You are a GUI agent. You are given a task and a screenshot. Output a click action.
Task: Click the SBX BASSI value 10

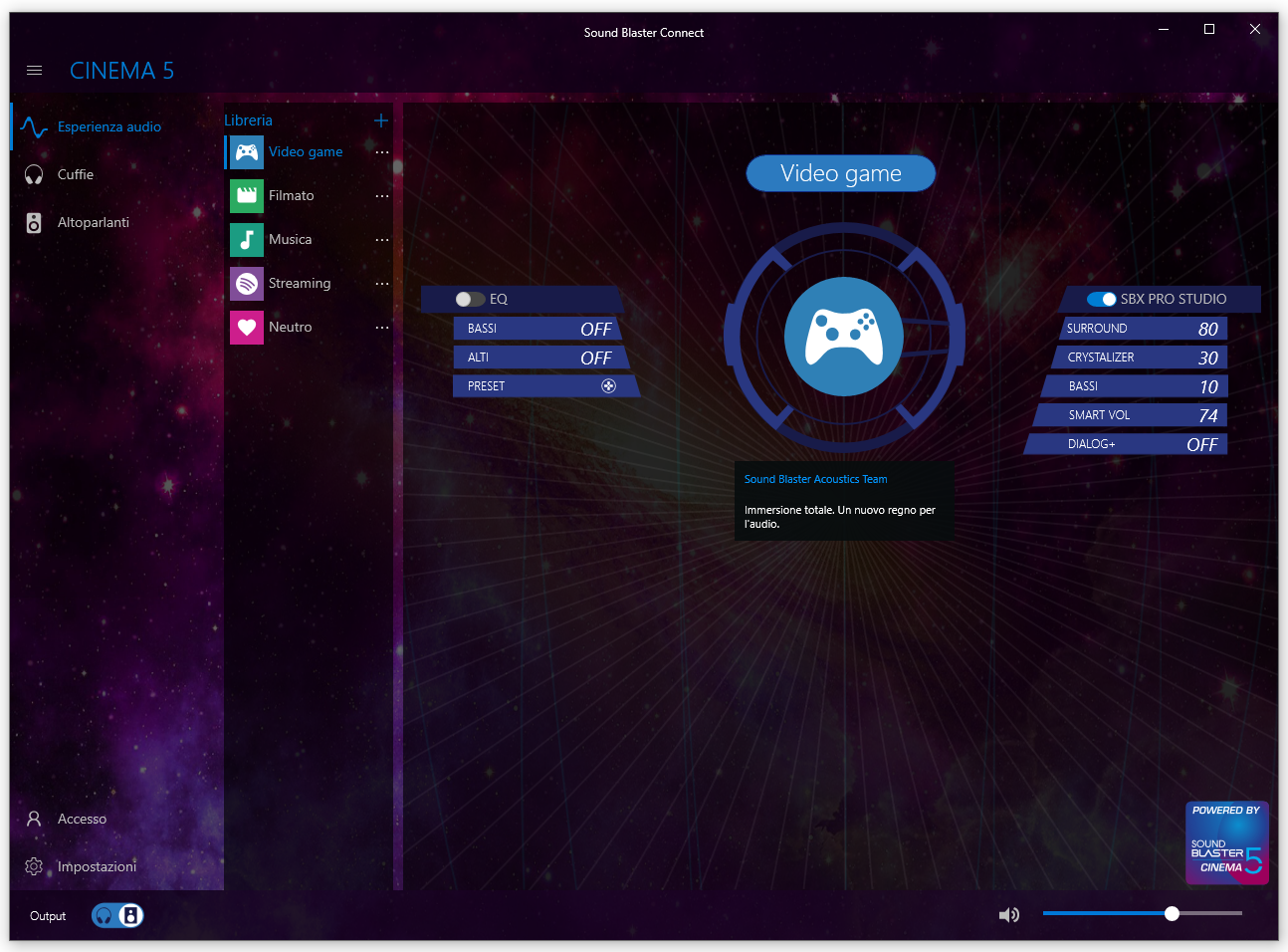pos(1208,386)
